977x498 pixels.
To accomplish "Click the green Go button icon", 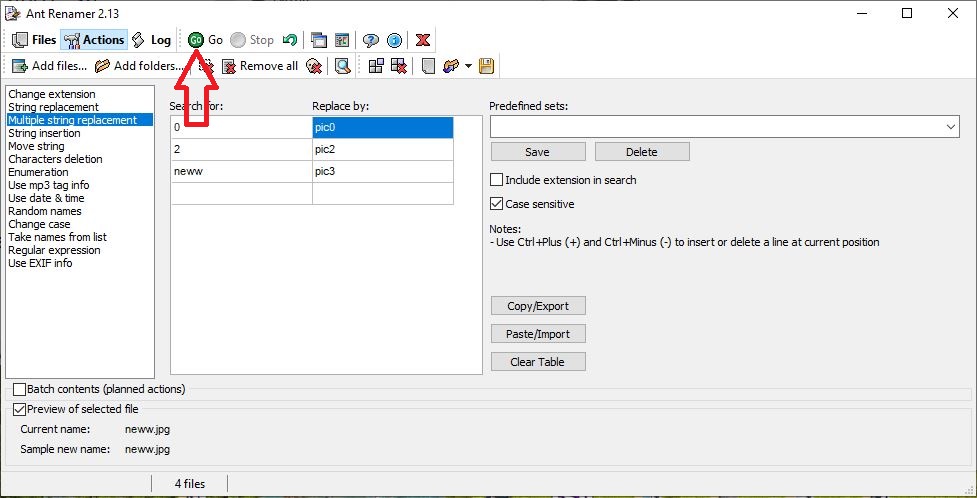I will [x=196, y=40].
